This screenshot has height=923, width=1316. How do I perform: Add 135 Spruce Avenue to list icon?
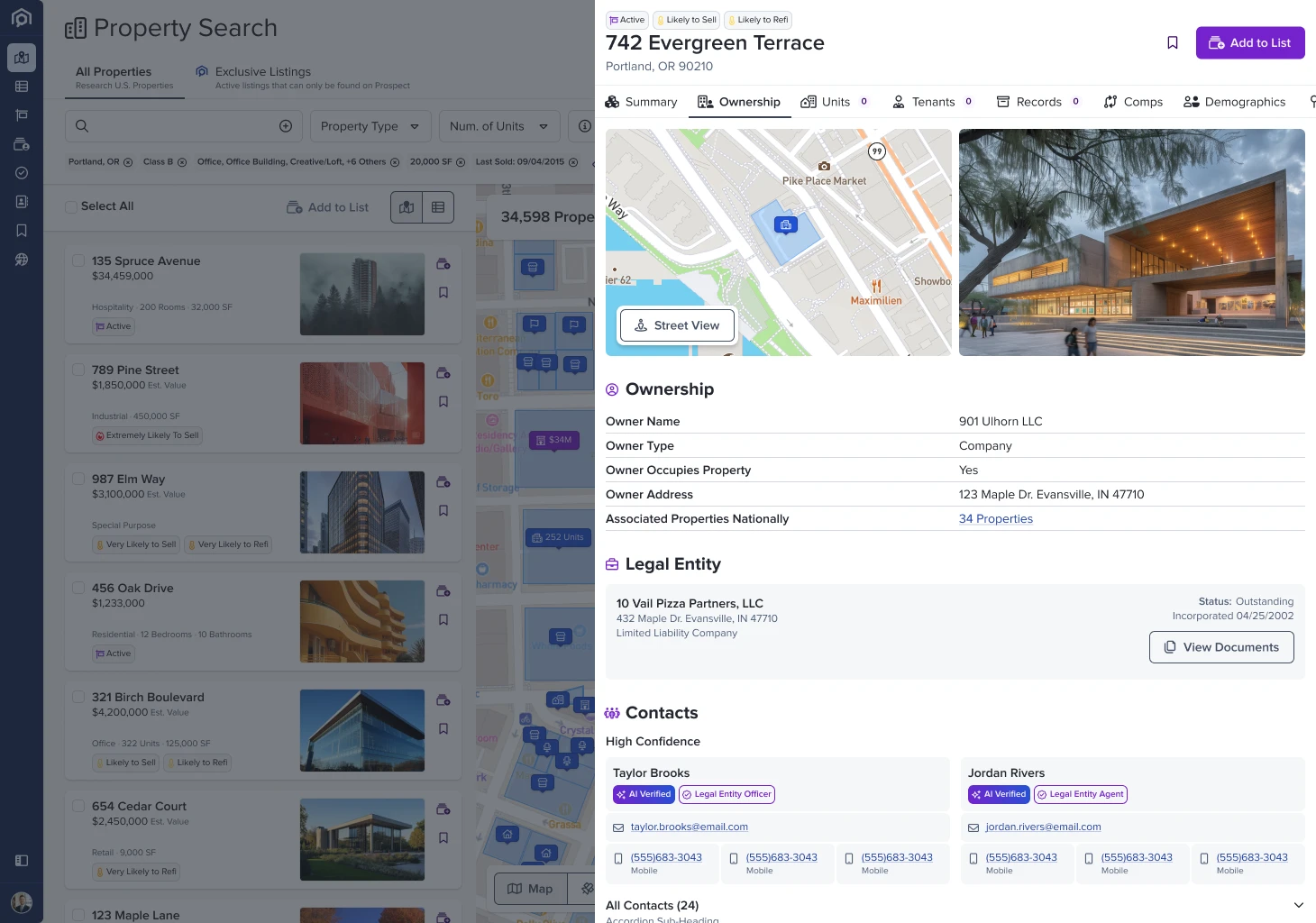tap(443, 264)
